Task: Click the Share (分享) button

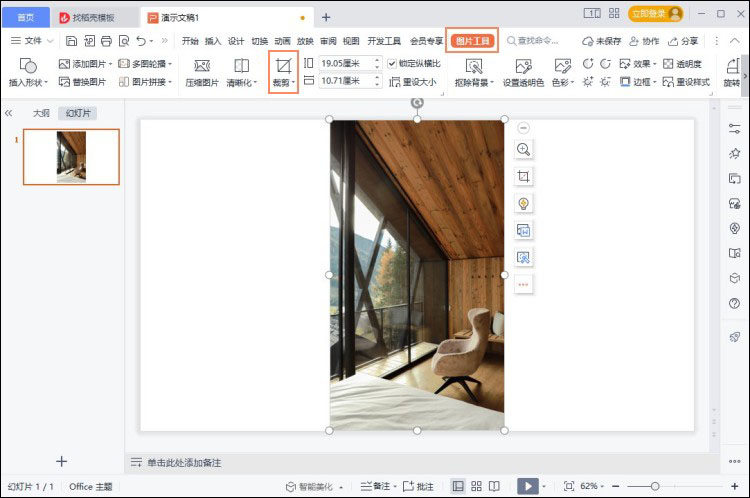Action: 683,41
